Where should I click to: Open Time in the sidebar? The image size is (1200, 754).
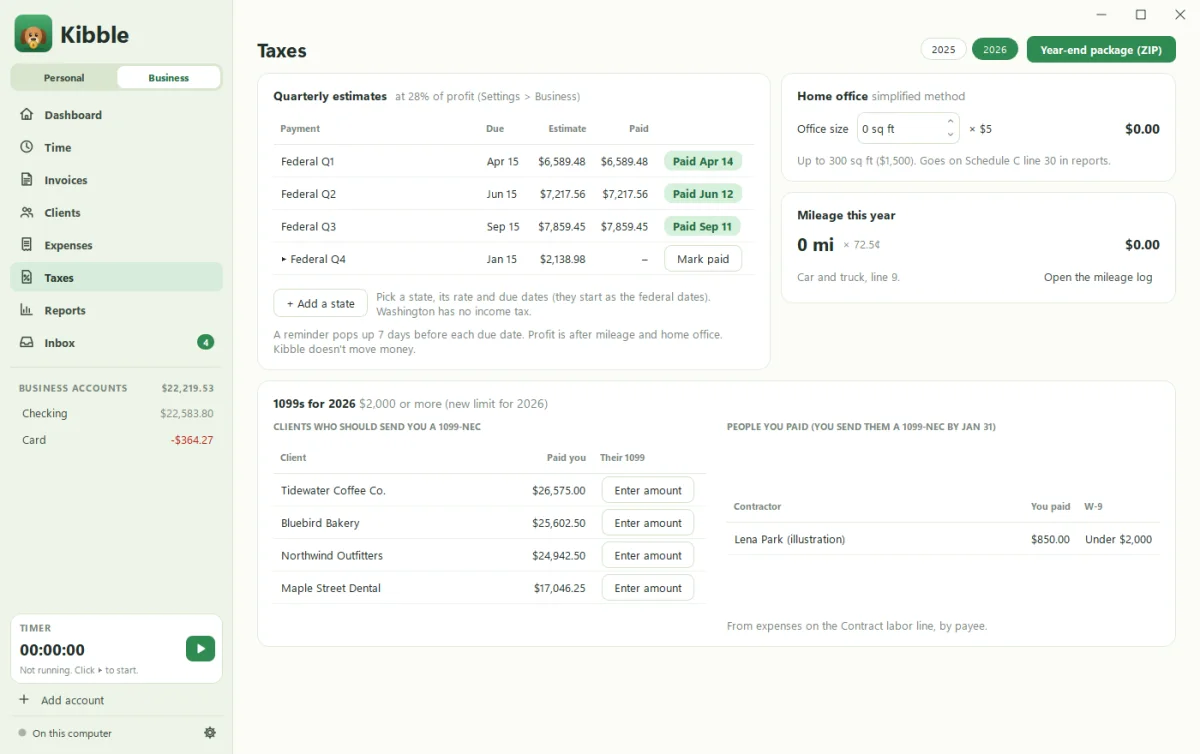pos(116,147)
